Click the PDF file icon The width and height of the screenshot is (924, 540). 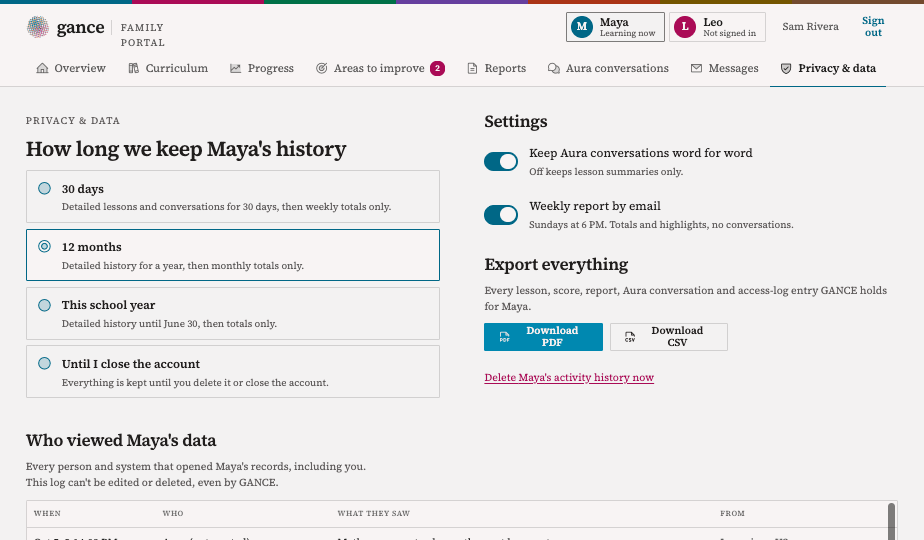point(504,337)
